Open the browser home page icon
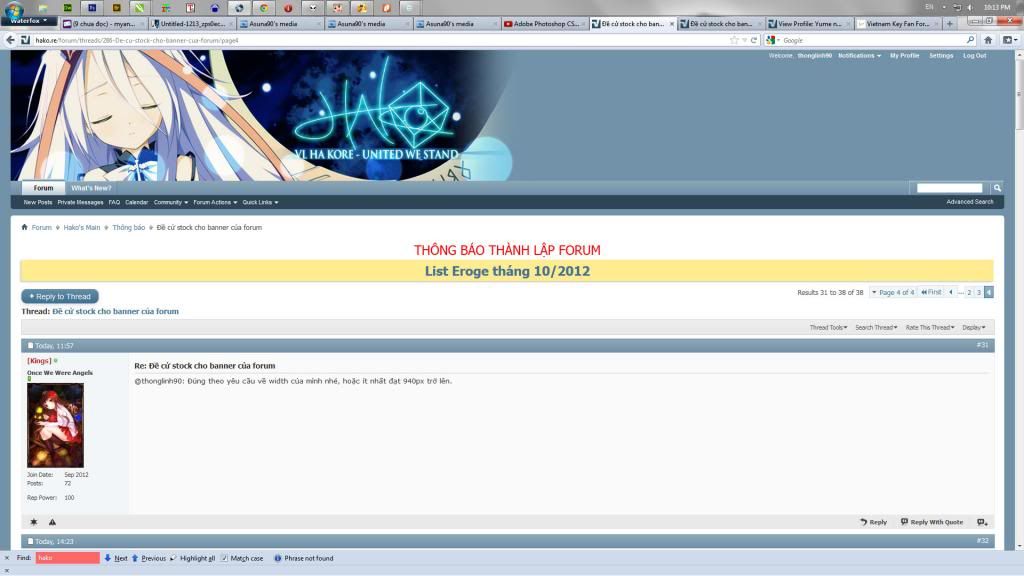The image size is (1024, 576). pos(988,40)
